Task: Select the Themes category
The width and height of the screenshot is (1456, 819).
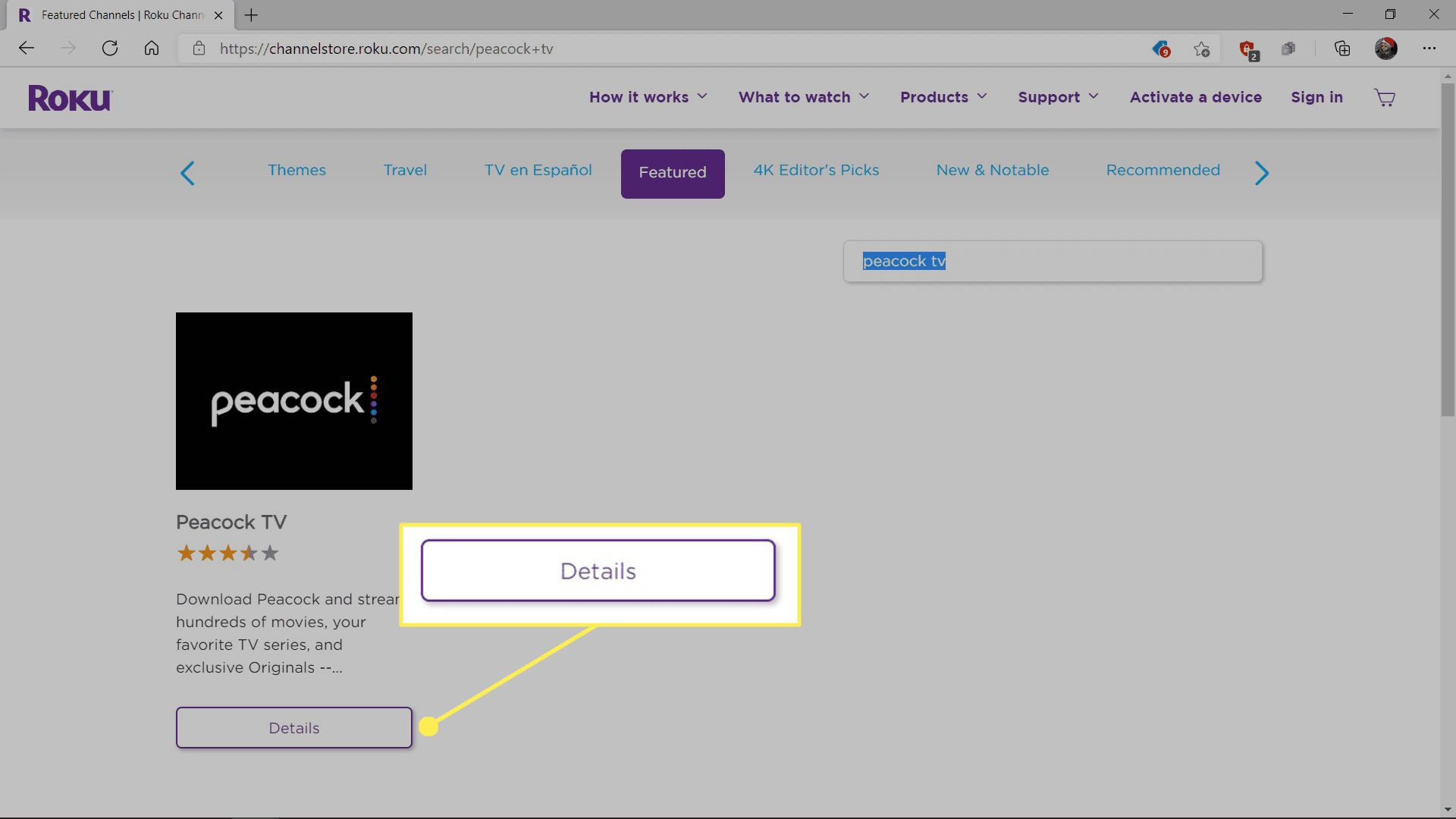Action: (x=297, y=170)
